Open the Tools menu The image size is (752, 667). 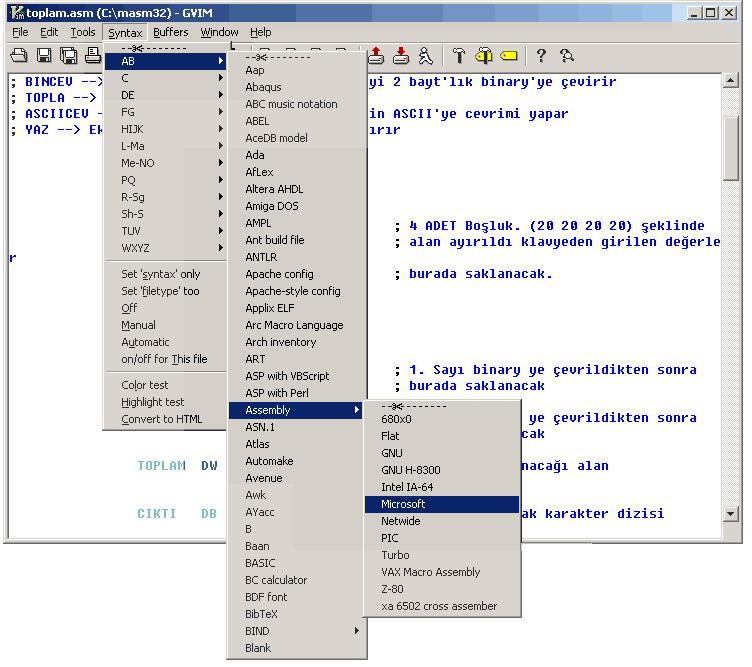(x=83, y=32)
